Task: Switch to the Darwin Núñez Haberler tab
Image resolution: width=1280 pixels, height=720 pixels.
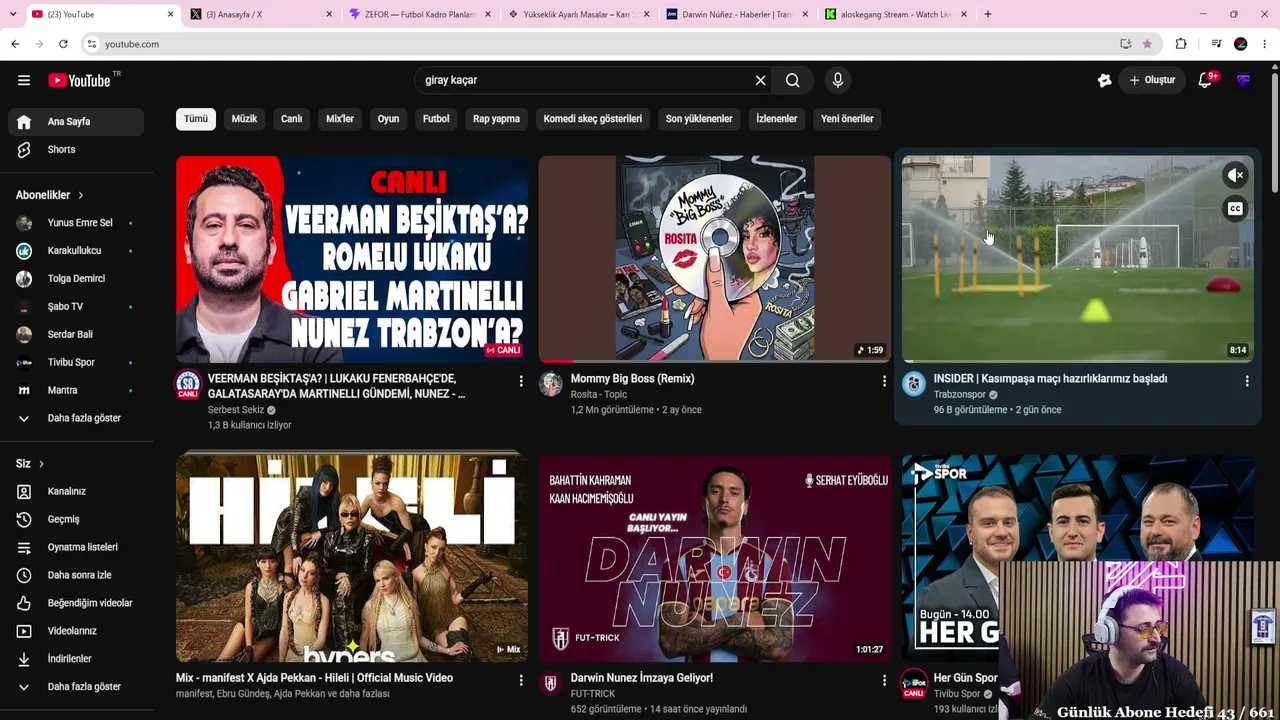Action: point(737,14)
